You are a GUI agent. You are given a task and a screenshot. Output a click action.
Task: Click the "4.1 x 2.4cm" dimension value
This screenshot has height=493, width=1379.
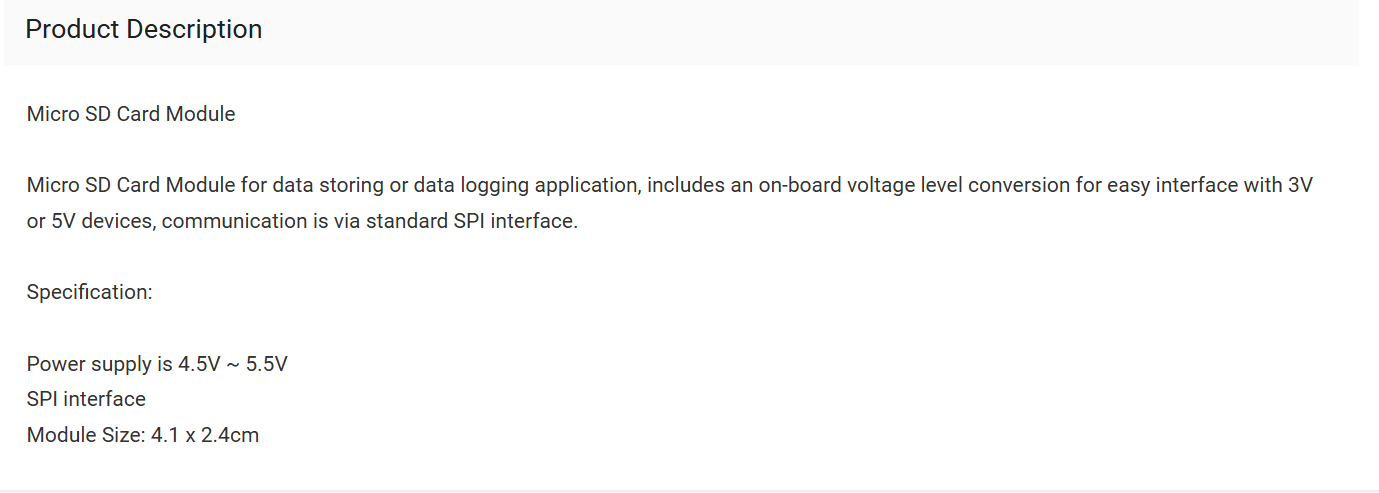click(x=205, y=435)
